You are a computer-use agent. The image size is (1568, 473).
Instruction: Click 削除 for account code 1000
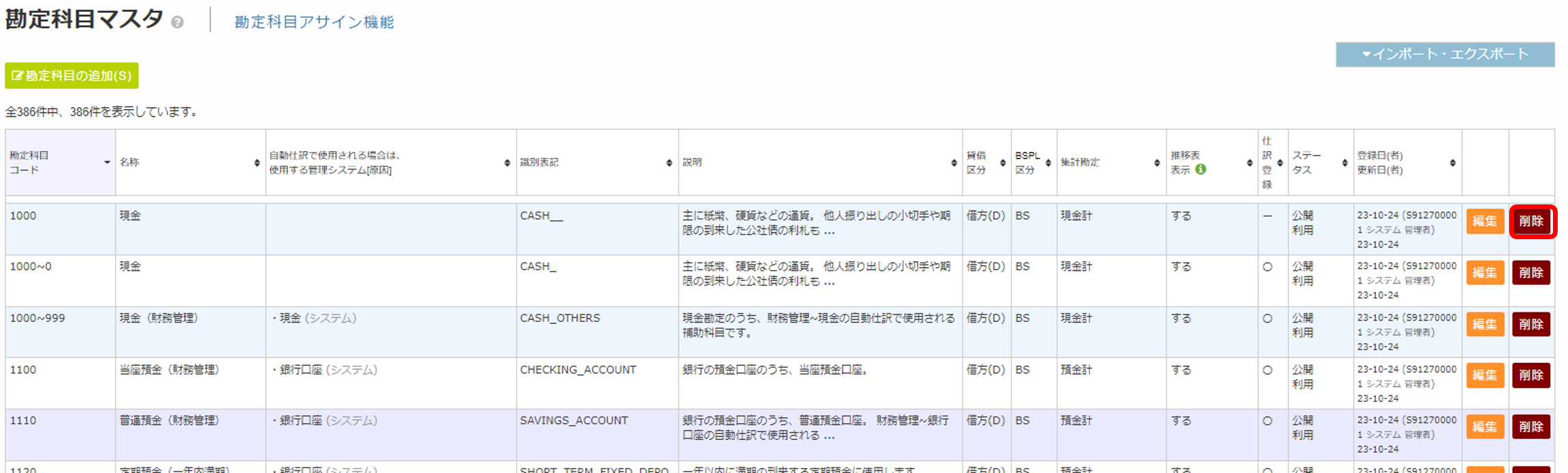click(1531, 221)
